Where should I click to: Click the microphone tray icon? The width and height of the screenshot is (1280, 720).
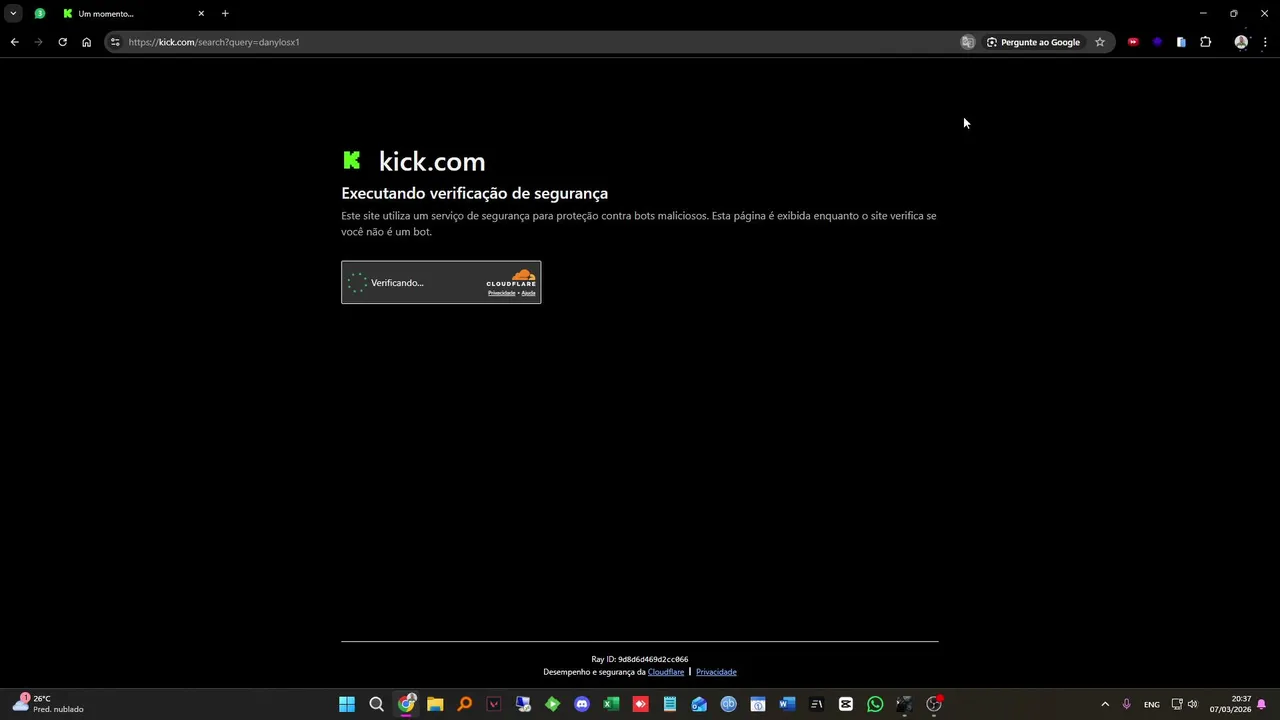tap(1126, 704)
